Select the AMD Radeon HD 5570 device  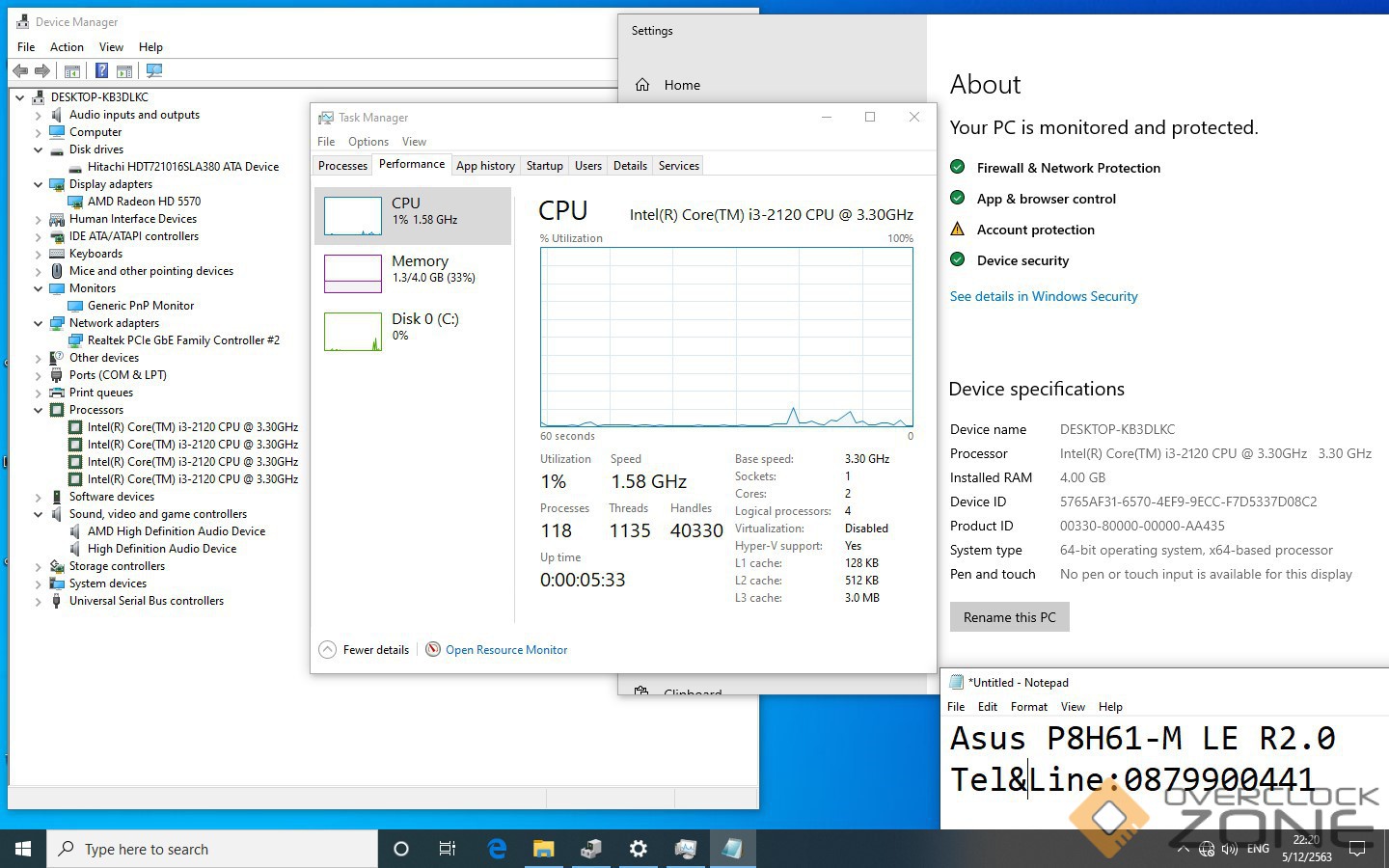(x=144, y=202)
